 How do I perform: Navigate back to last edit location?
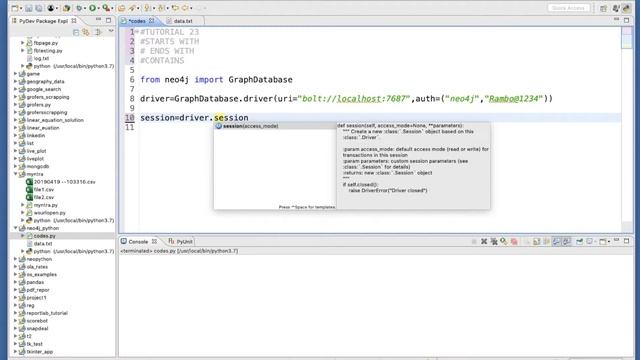click(175, 8)
